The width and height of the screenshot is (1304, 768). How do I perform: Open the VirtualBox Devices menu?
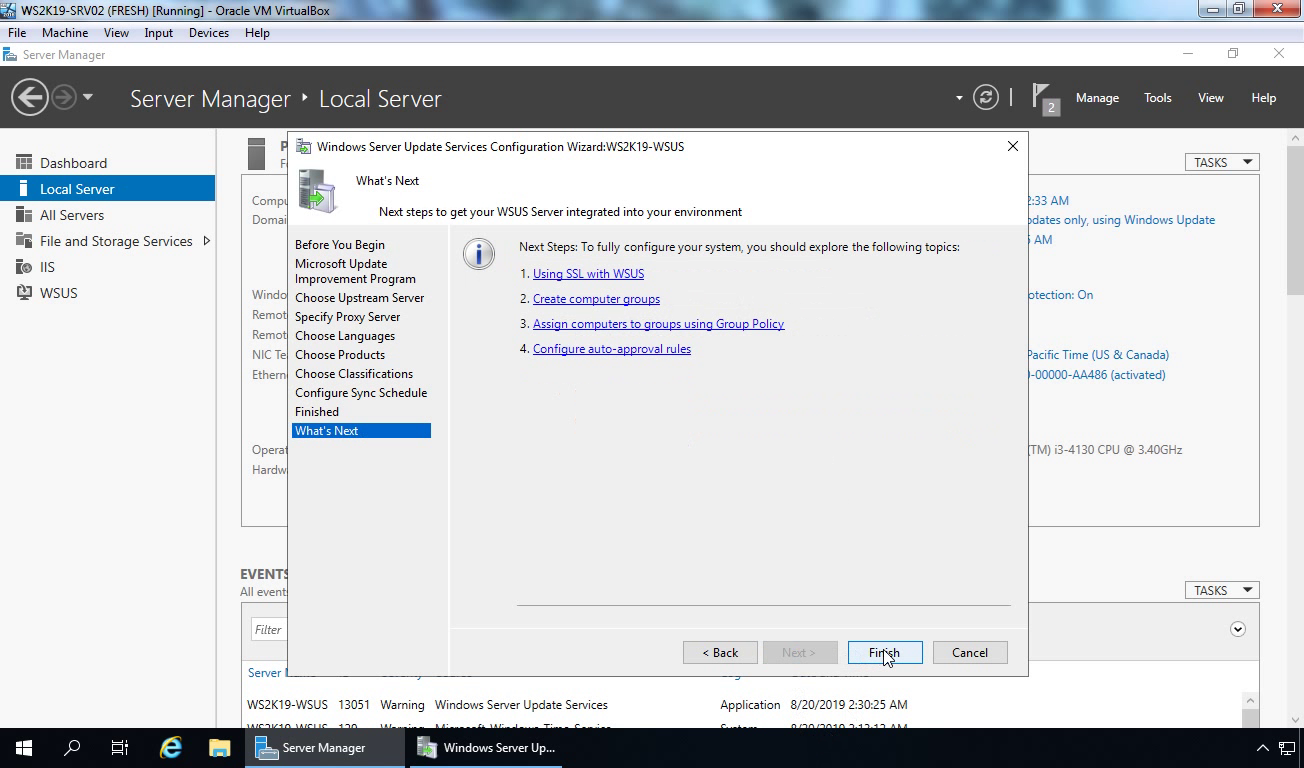click(209, 33)
